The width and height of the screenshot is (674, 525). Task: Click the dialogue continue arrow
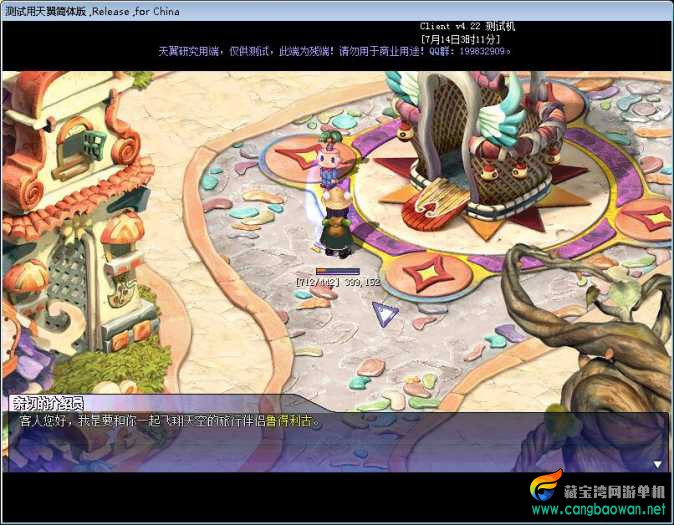point(657,464)
